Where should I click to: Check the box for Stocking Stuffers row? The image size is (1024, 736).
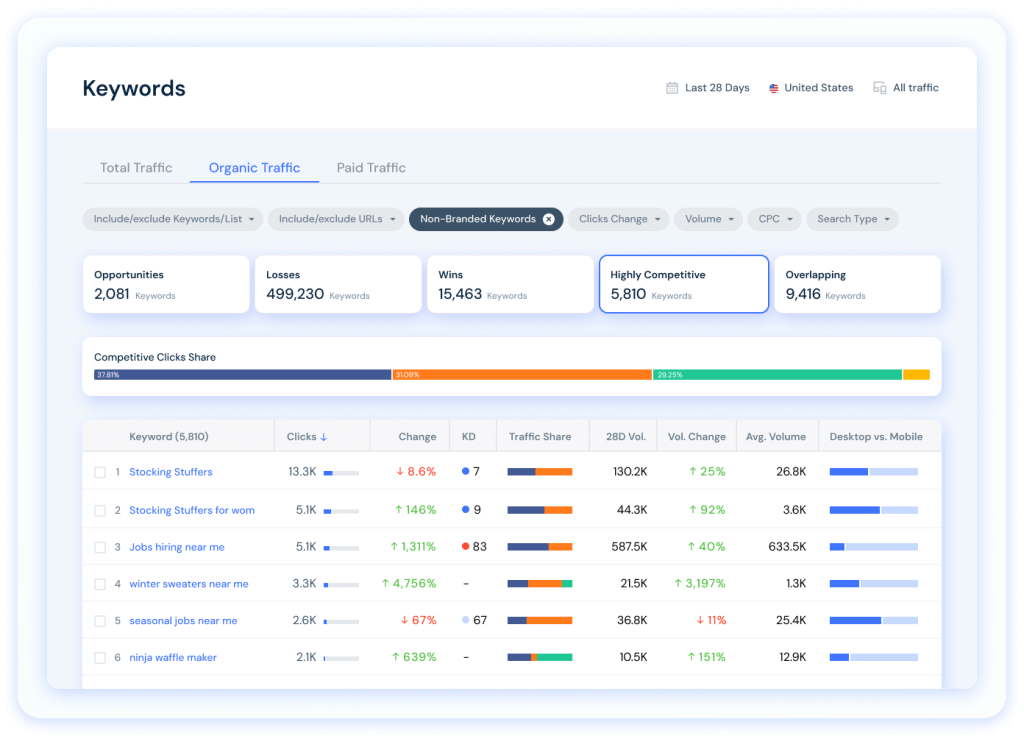click(x=100, y=472)
